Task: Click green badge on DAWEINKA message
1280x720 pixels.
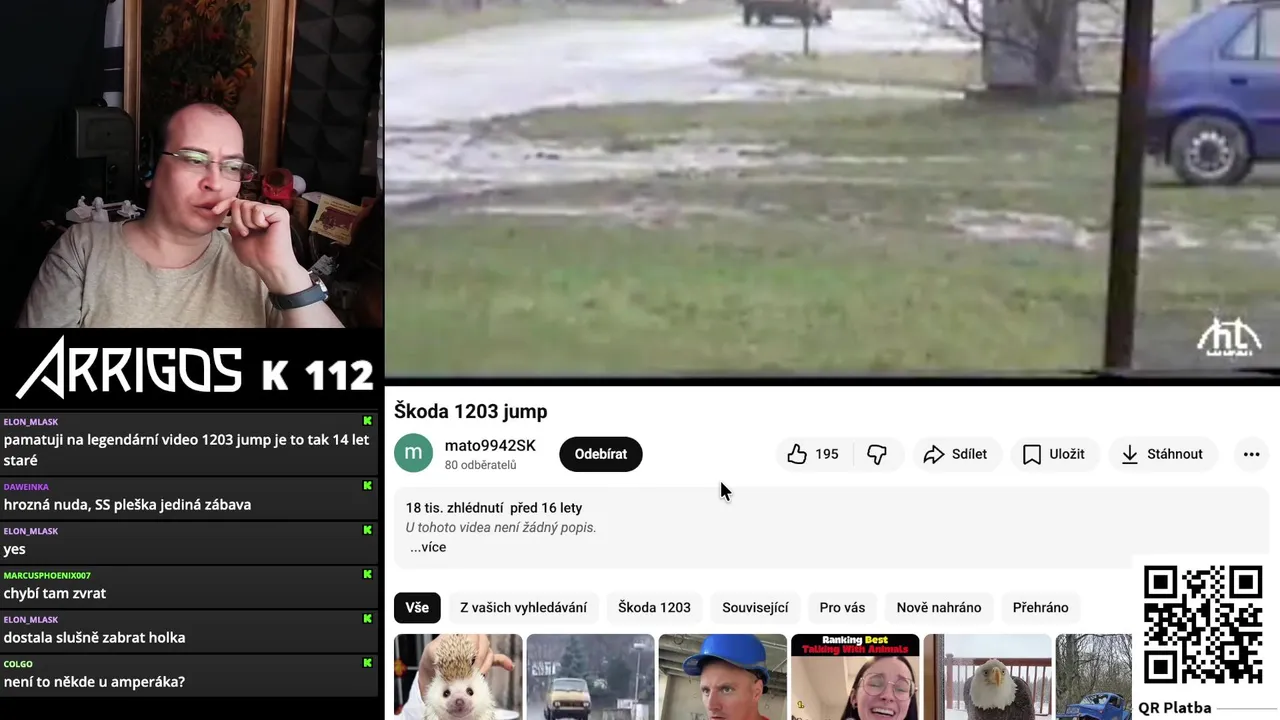Action: [367, 486]
